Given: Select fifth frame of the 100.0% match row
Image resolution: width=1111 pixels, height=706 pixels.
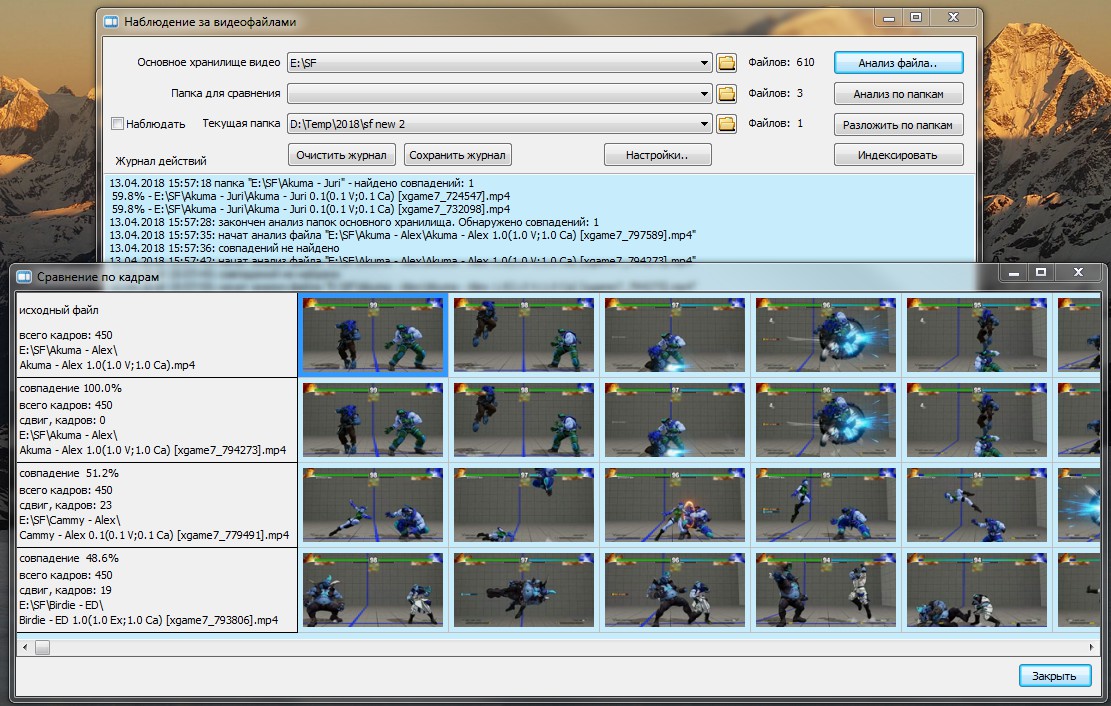Looking at the screenshot, I should (x=976, y=420).
